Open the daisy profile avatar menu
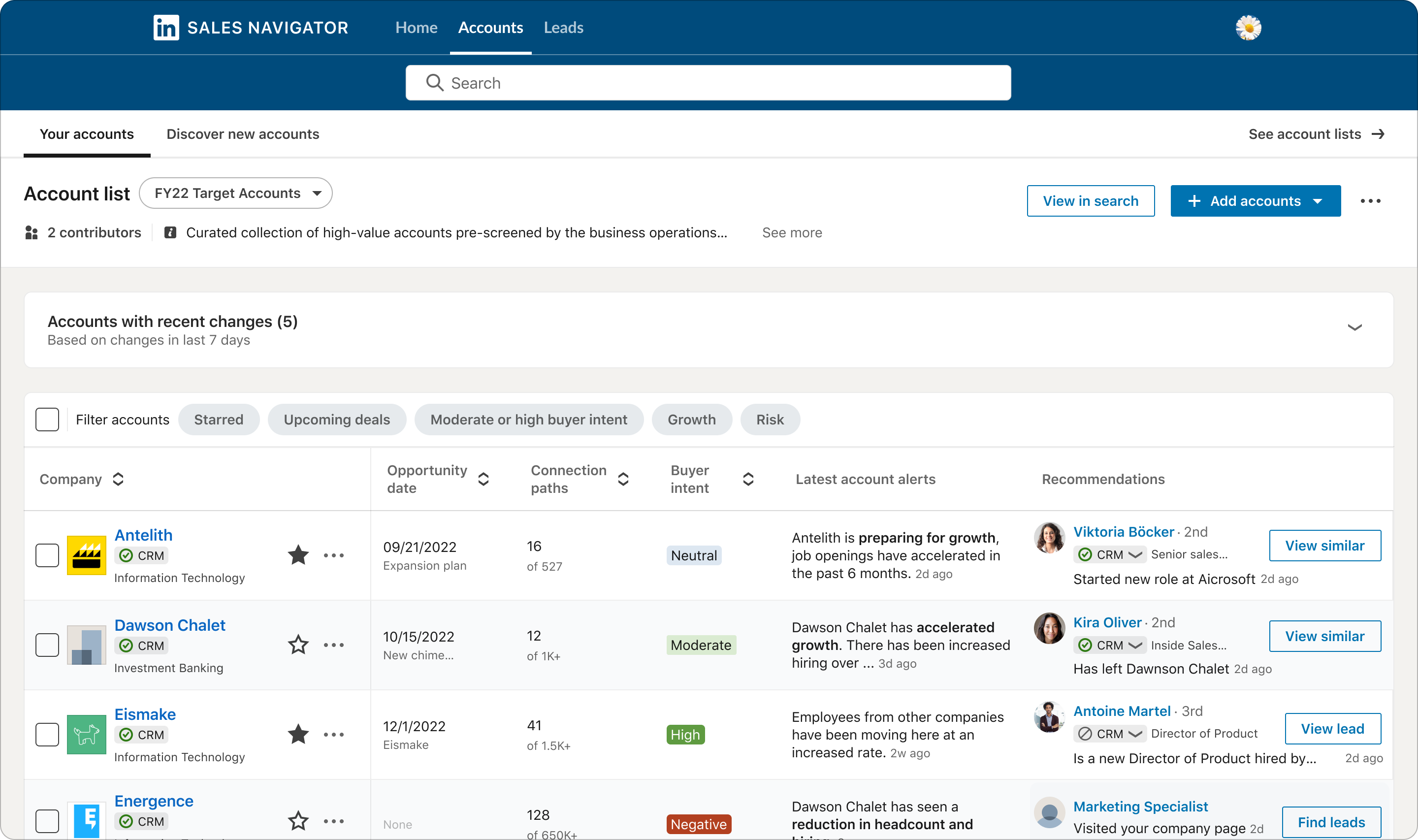Image resolution: width=1418 pixels, height=840 pixels. [x=1248, y=28]
